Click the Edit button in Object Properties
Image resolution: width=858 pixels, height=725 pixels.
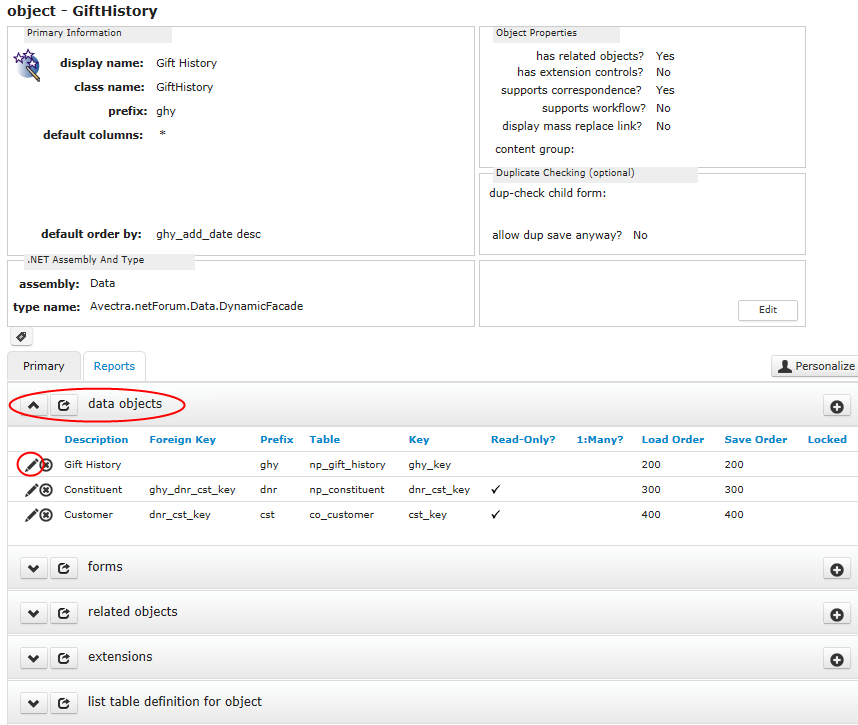pos(767,310)
